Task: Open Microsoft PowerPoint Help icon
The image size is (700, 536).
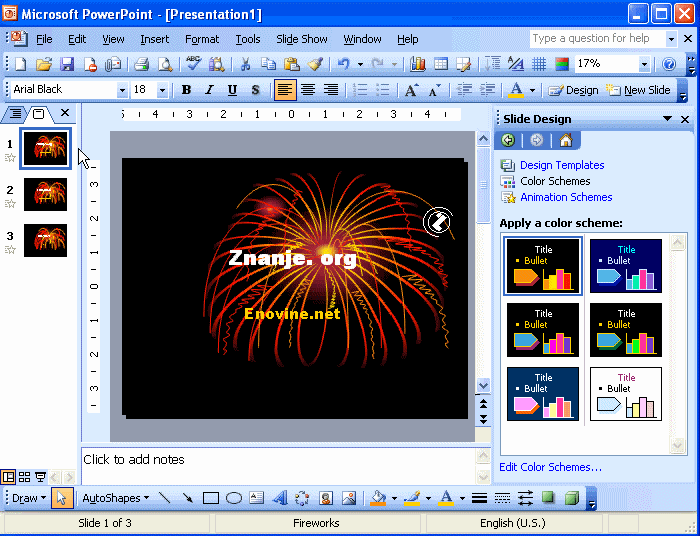Action: (668, 64)
